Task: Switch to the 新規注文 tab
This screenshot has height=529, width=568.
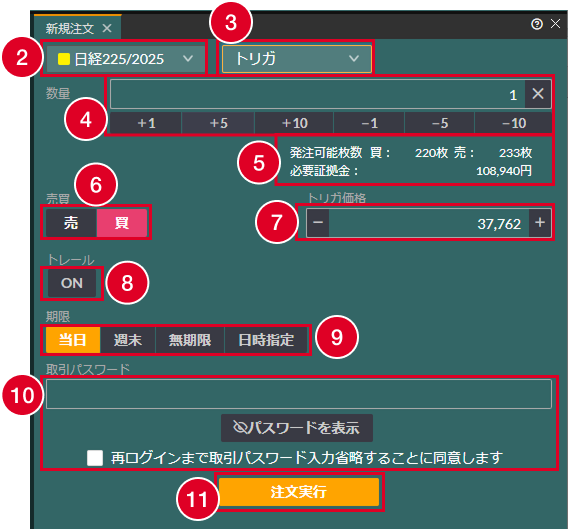Action: 70,28
